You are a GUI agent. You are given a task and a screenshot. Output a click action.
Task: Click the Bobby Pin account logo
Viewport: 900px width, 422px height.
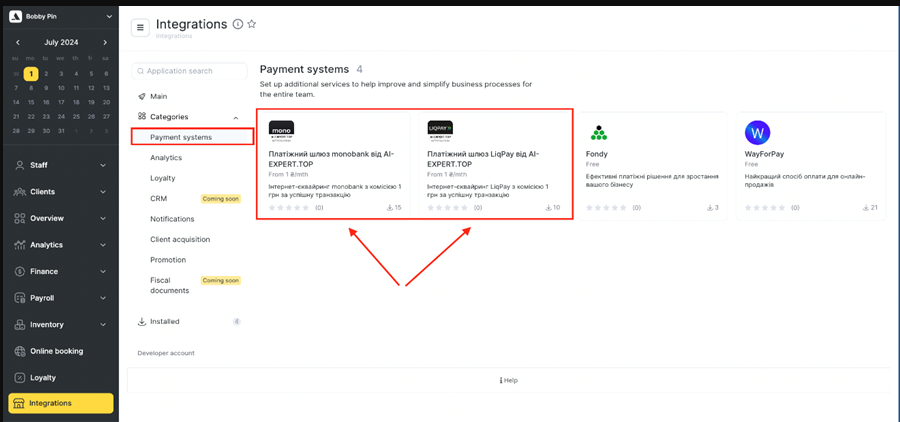[x=16, y=17]
